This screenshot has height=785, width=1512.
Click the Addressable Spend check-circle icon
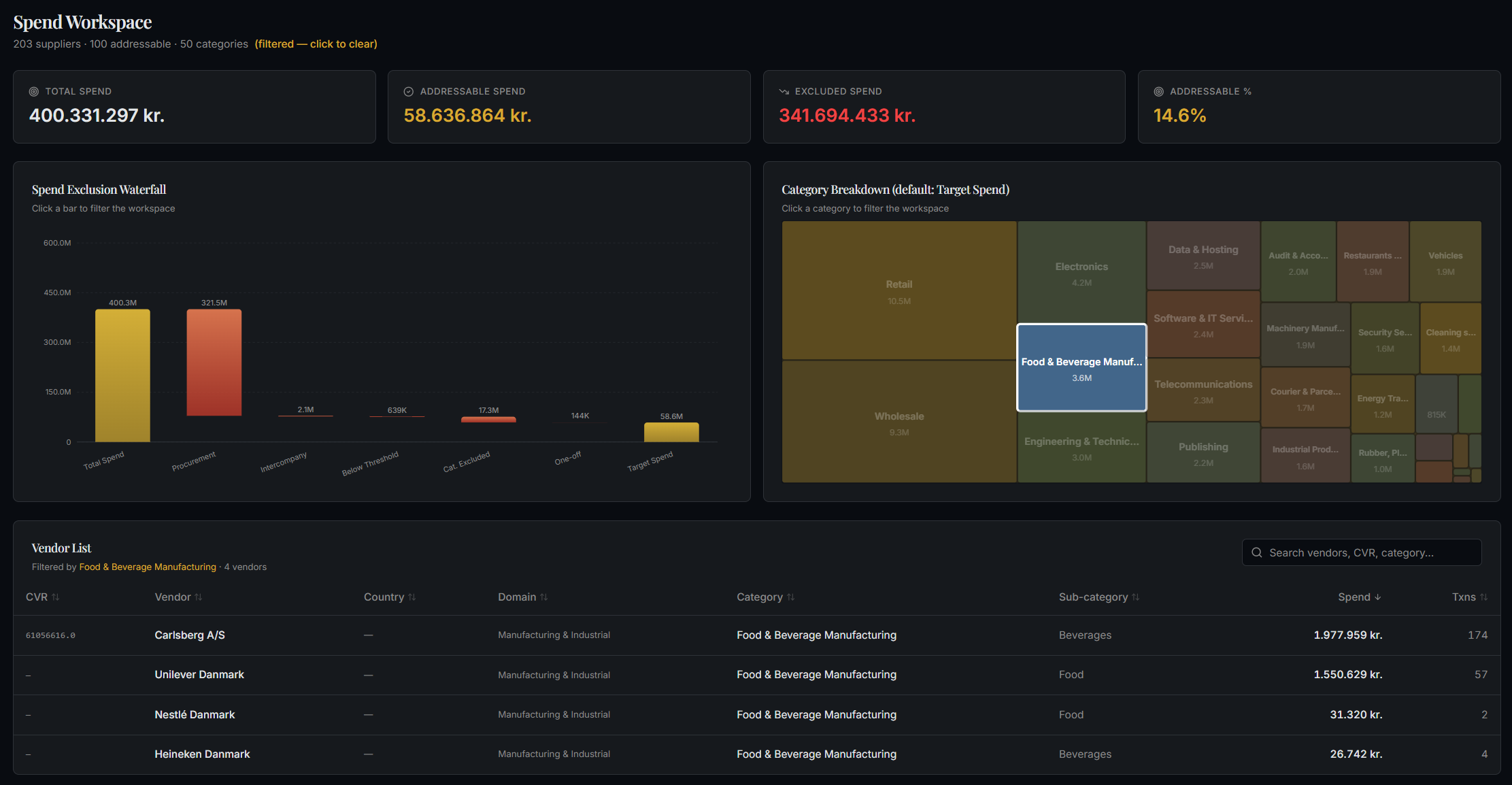(x=409, y=92)
